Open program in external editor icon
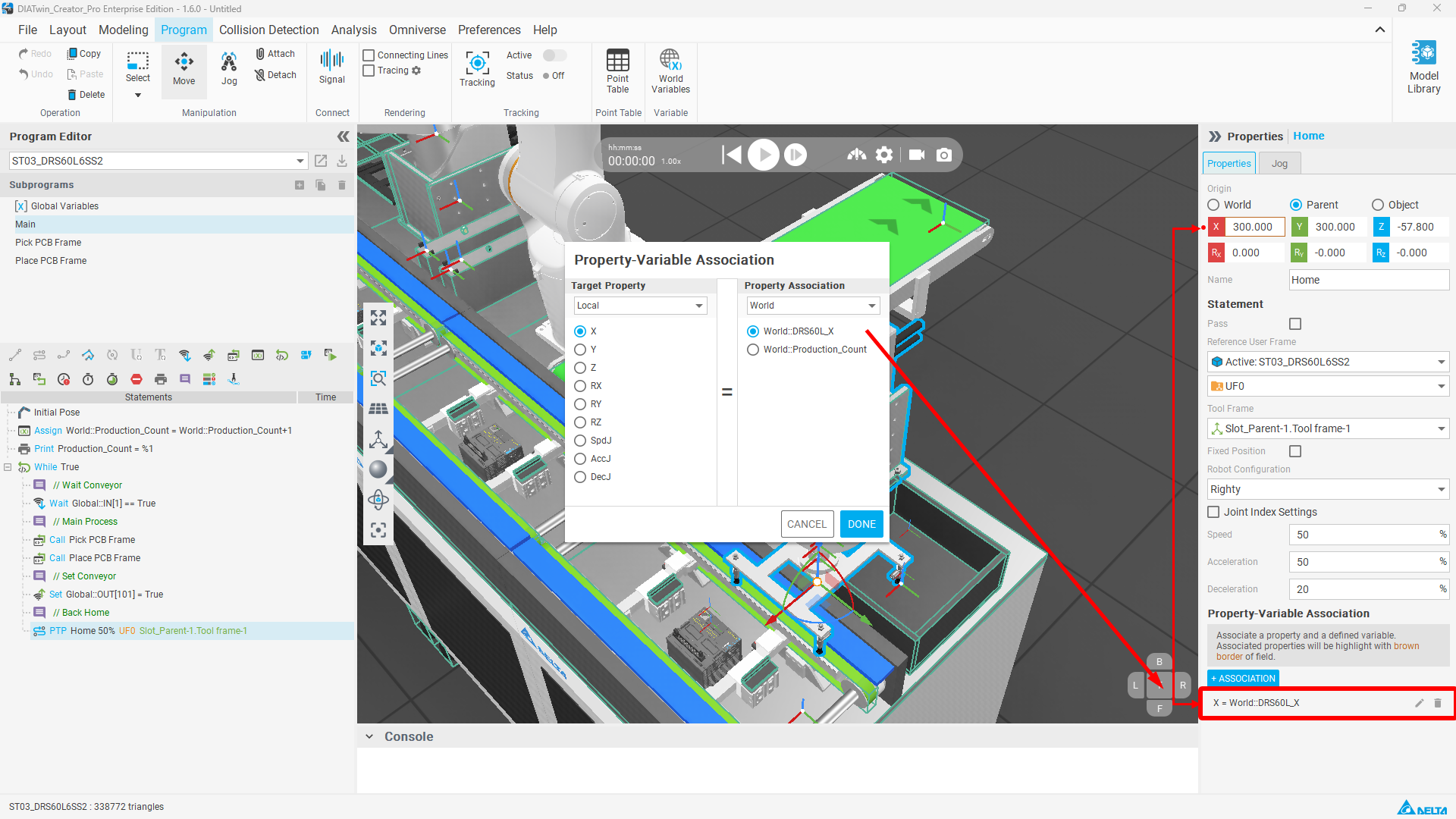Screen dimensions: 1456x819 tap(321, 161)
